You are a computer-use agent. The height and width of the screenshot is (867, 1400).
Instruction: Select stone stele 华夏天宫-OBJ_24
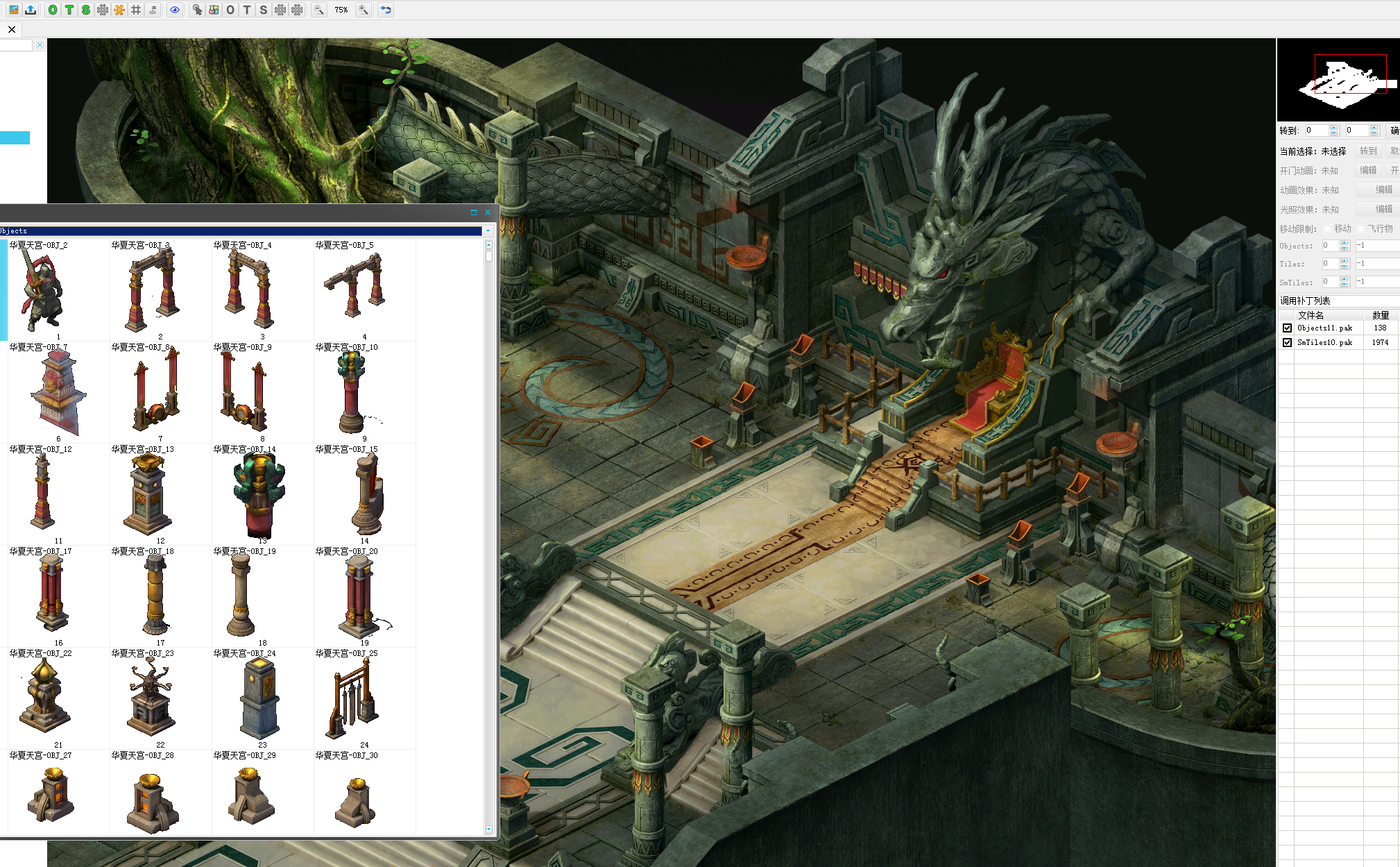pos(262,698)
